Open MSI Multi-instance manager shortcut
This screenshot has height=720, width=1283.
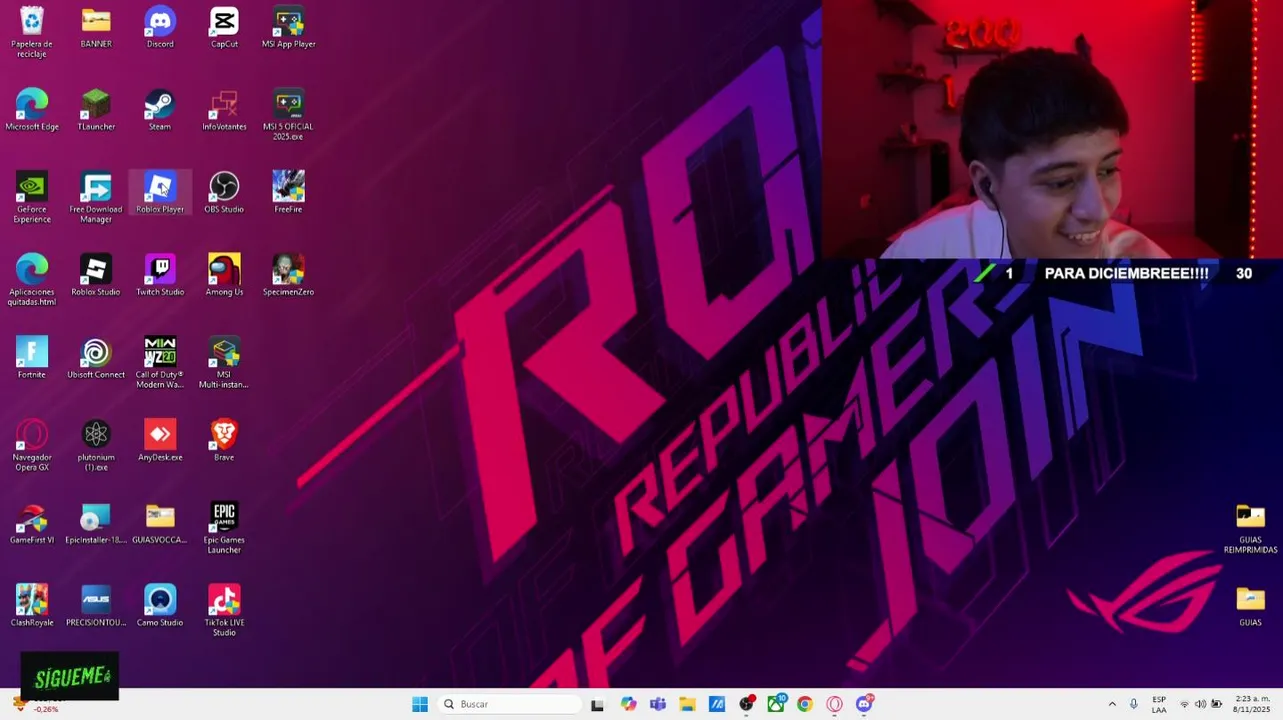224,363
